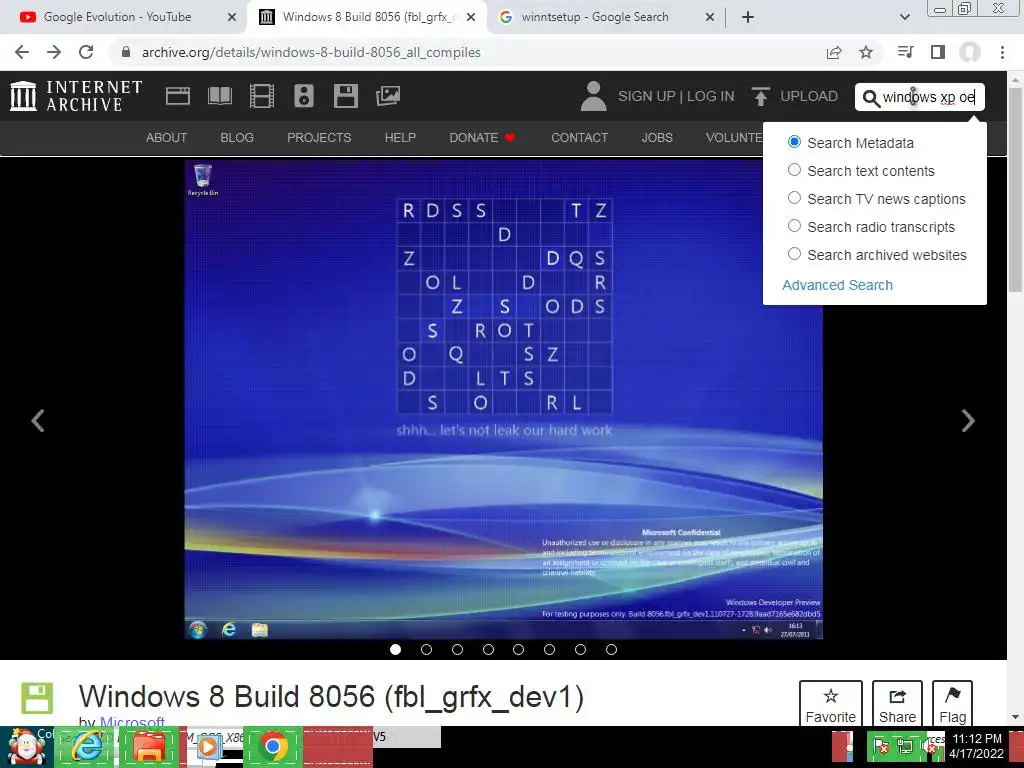This screenshot has height=768, width=1024.
Task: Click the browser address bar URL
Action: tap(311, 52)
